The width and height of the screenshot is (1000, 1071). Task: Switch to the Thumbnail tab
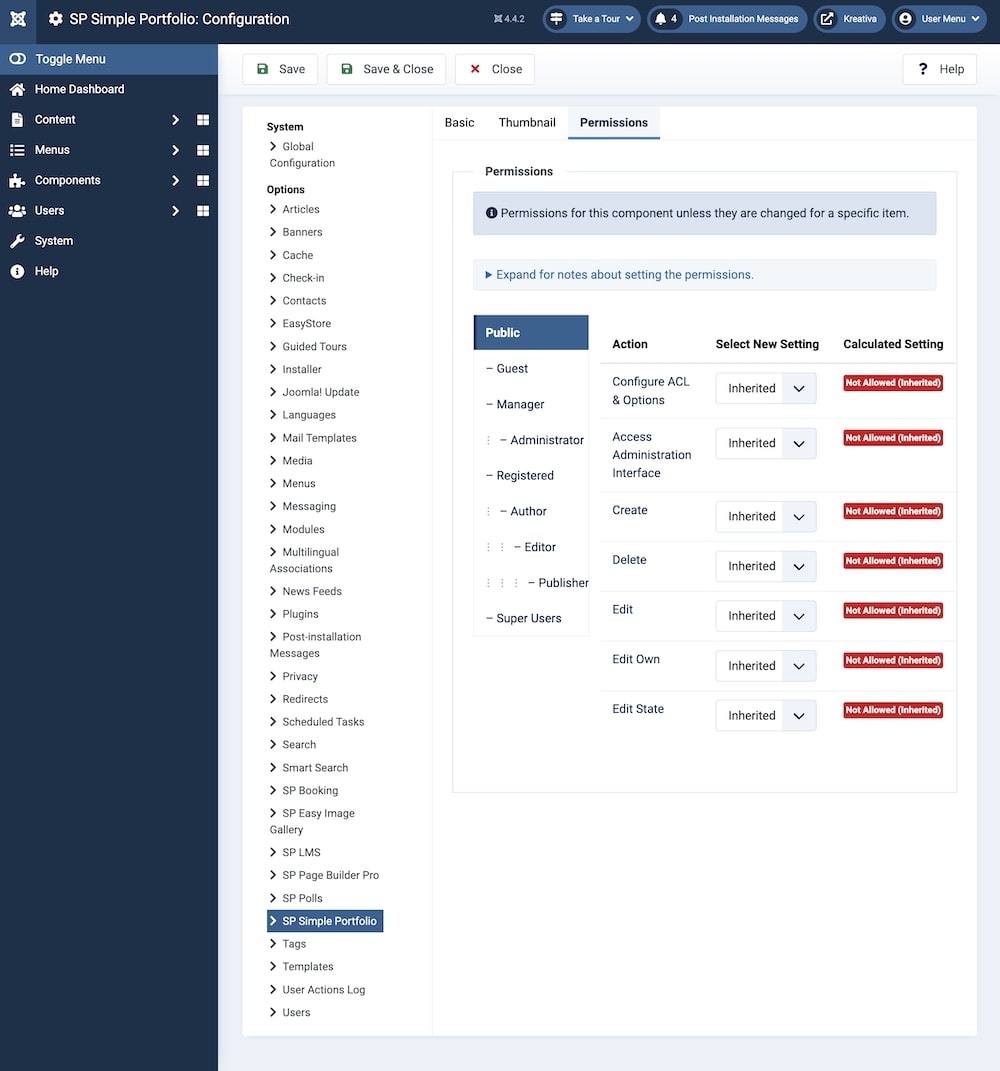coord(527,123)
